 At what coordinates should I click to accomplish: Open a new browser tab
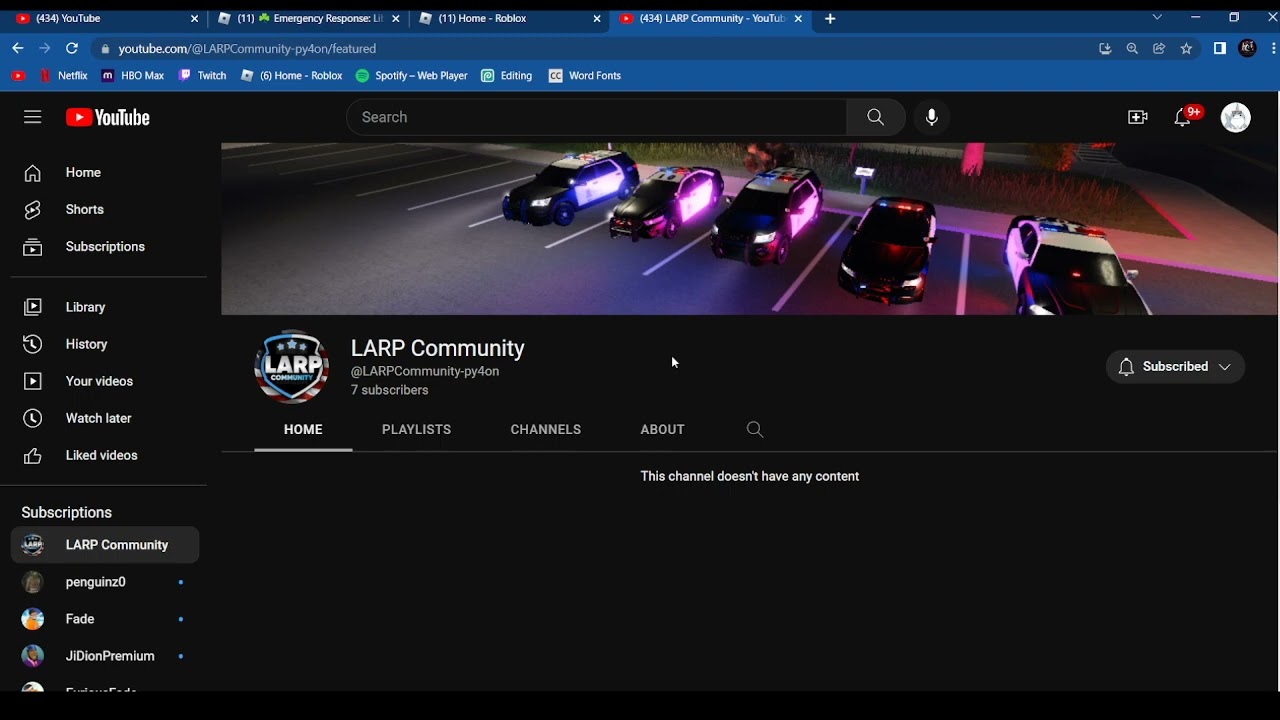pos(830,19)
